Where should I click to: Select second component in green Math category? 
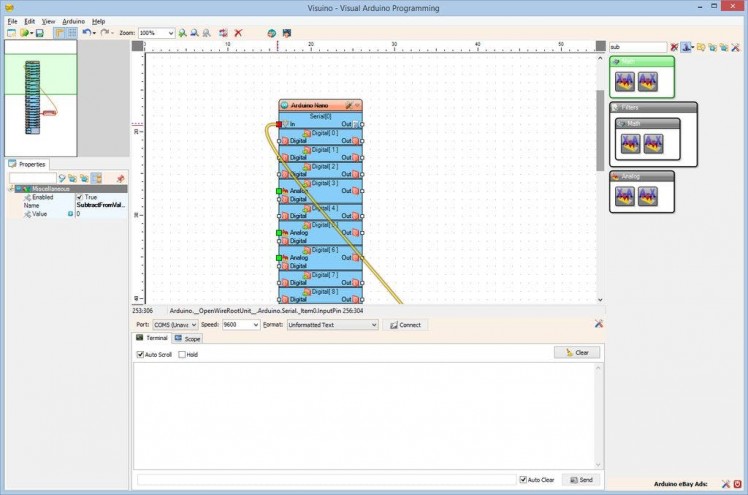coord(649,81)
